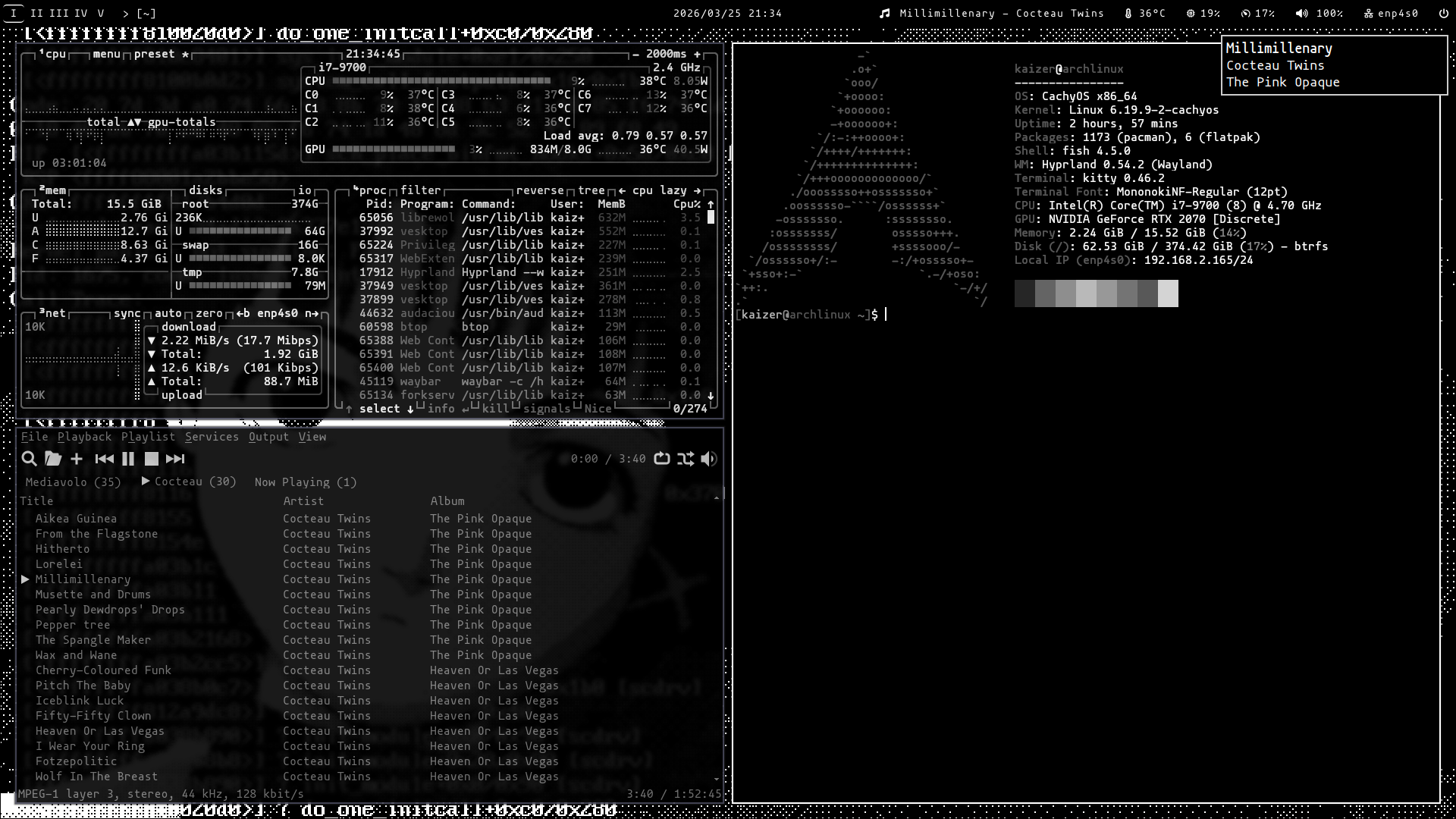Open the Services menu
This screenshot has height=819, width=1456.
pyautogui.click(x=212, y=437)
